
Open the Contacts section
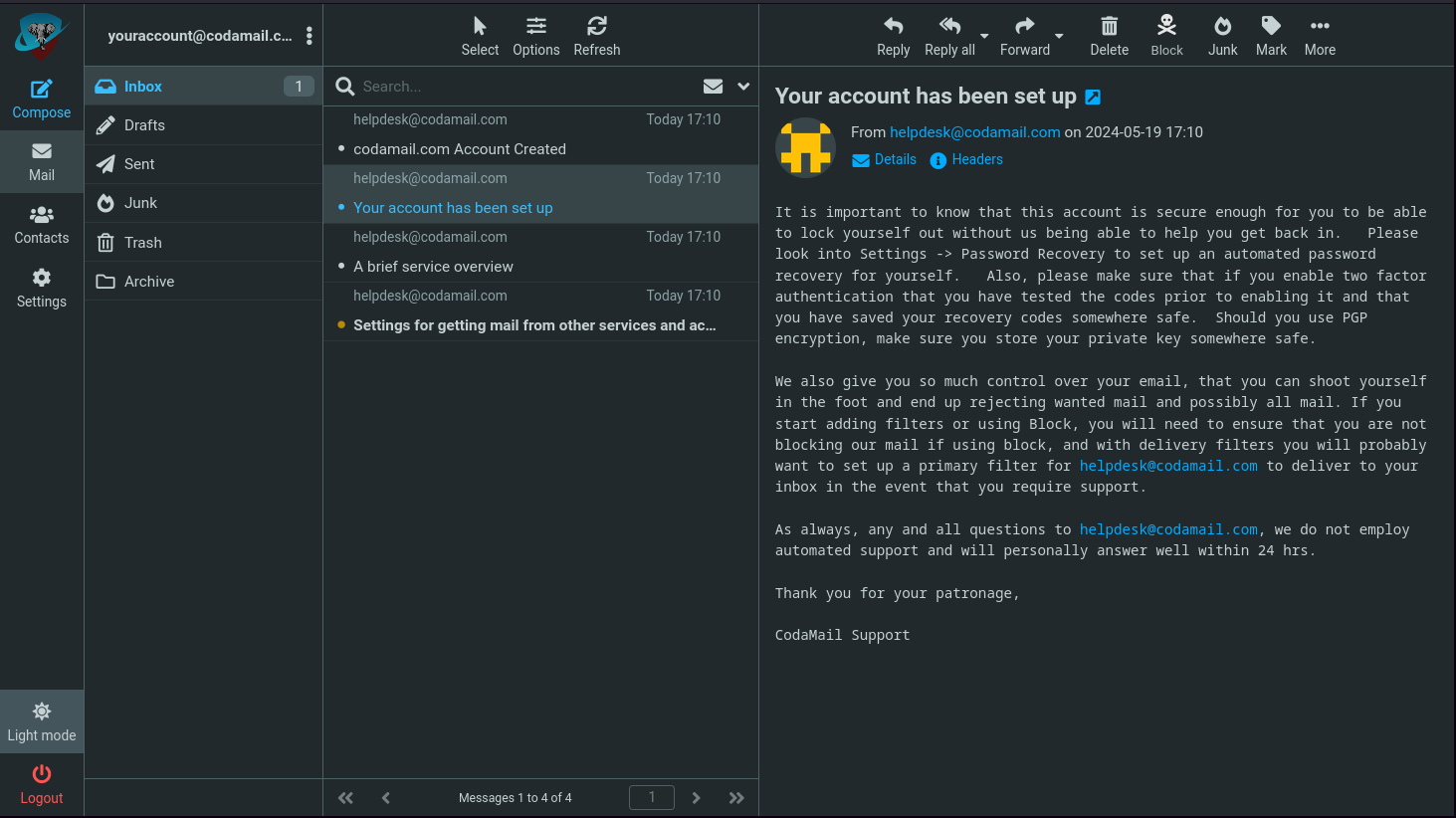[42, 225]
